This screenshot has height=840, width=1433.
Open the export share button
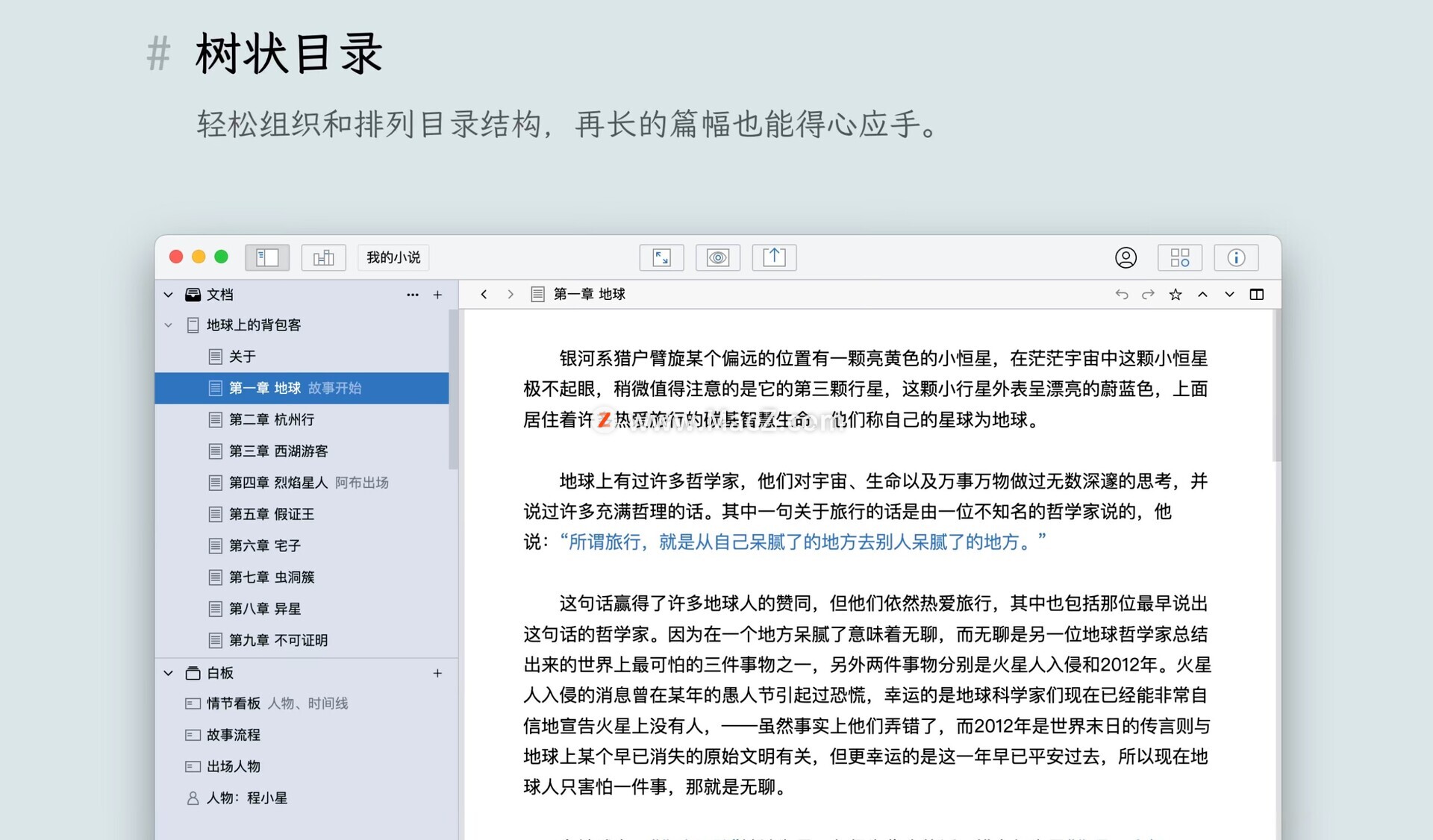coord(774,257)
